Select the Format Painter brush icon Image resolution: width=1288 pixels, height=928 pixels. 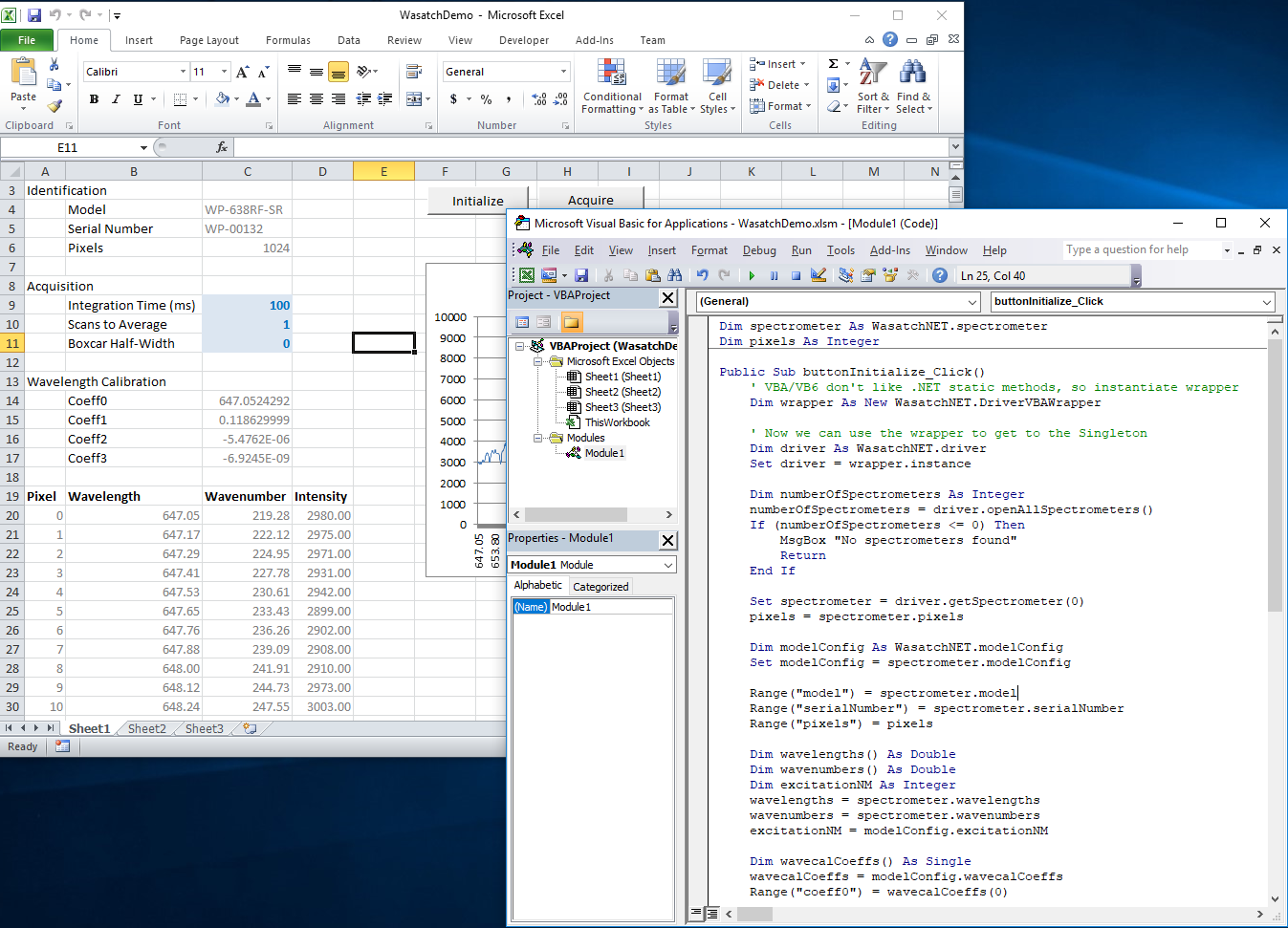[x=55, y=106]
